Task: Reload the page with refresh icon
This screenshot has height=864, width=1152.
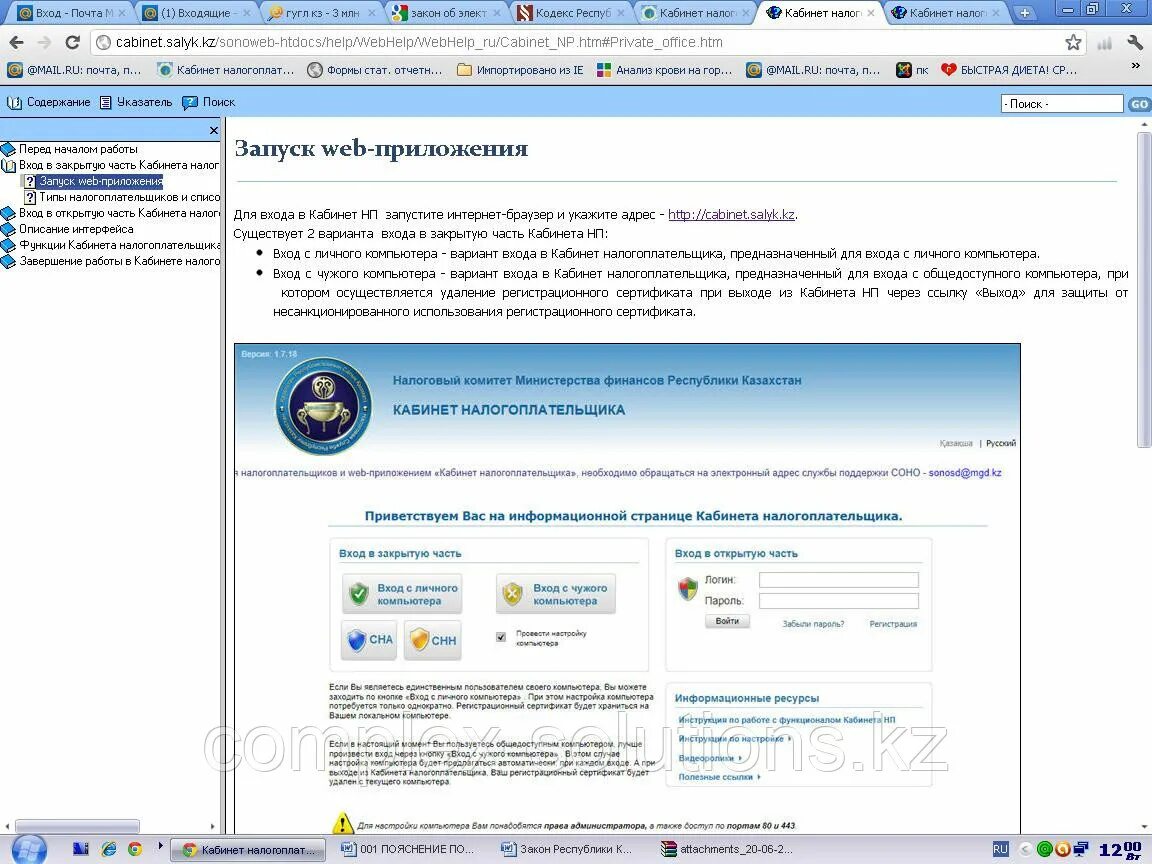Action: click(x=72, y=43)
